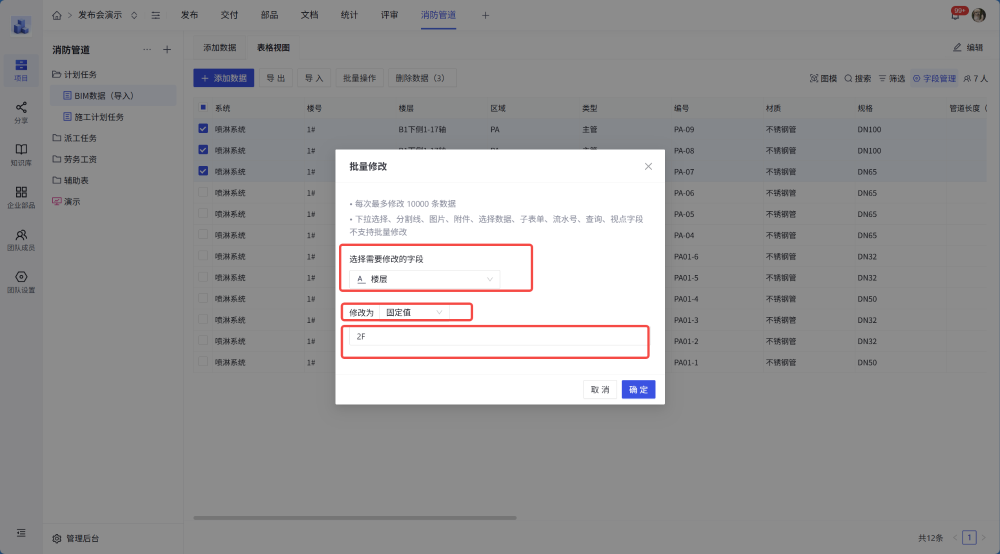Collapse sidebar using bottom-left menu icon
This screenshot has height=554, width=1000.
coord(21,533)
